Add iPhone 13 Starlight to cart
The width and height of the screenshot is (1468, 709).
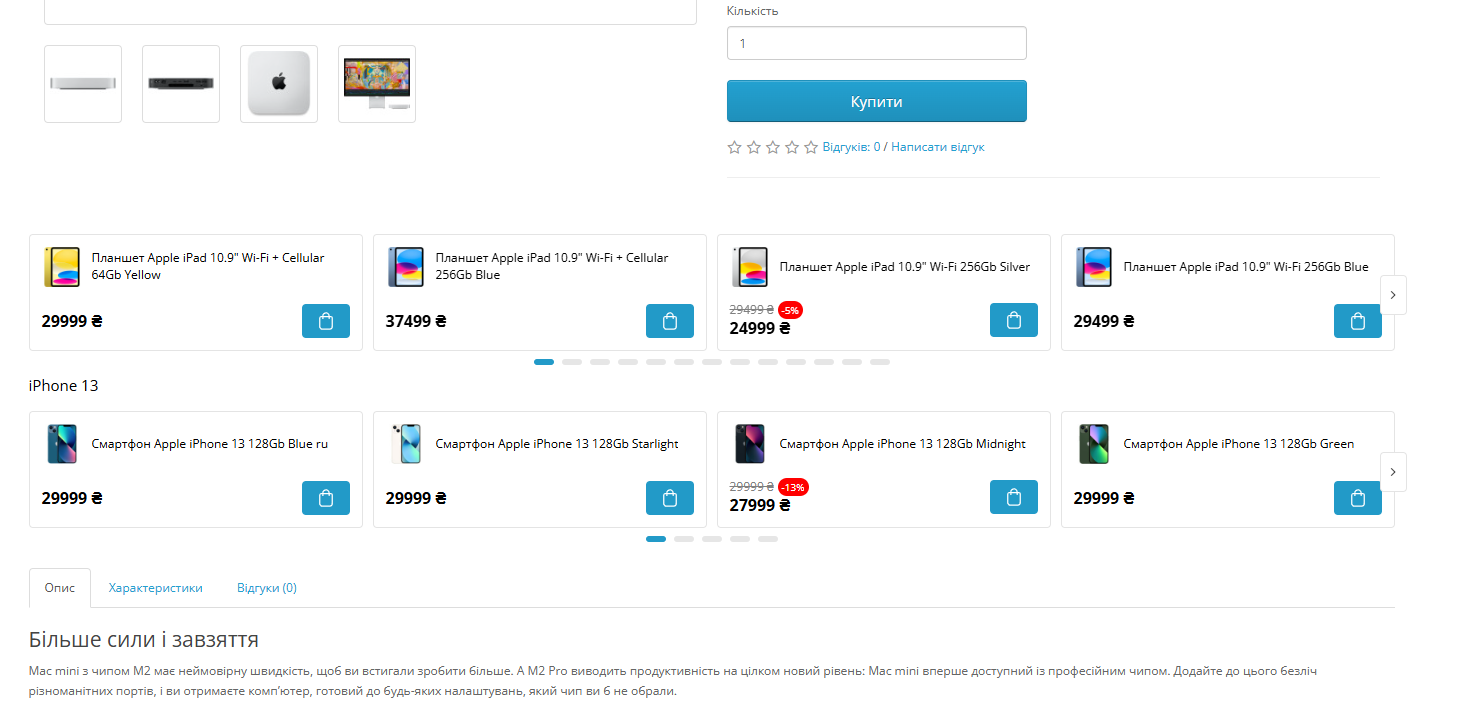point(670,498)
